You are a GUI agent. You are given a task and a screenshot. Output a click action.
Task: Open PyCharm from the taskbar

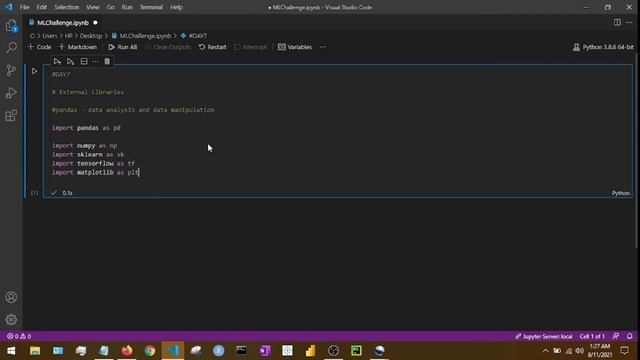coord(356,351)
